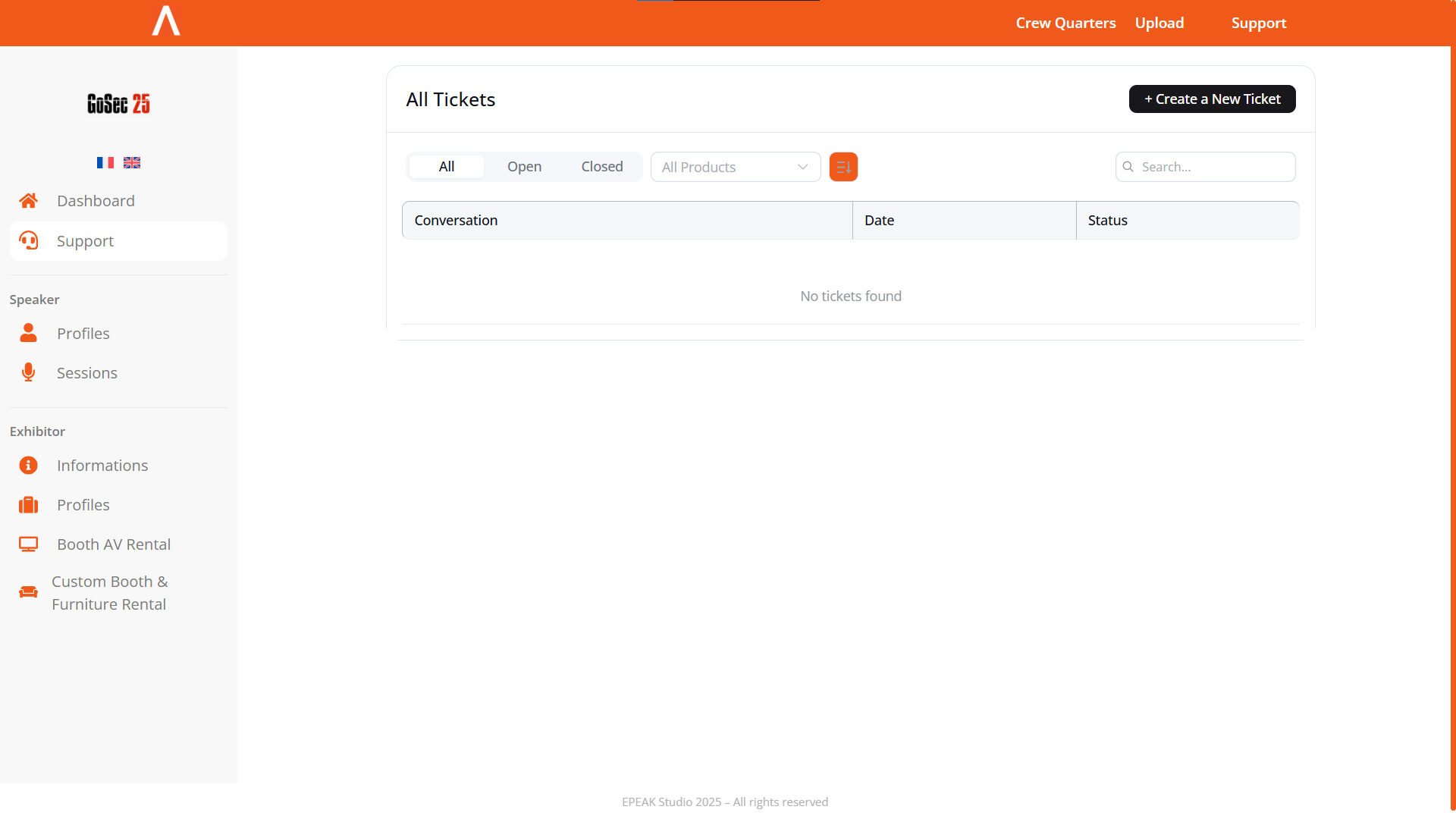Image resolution: width=1456 pixels, height=819 pixels.
Task: Select the Open tickets tab
Action: tap(524, 167)
